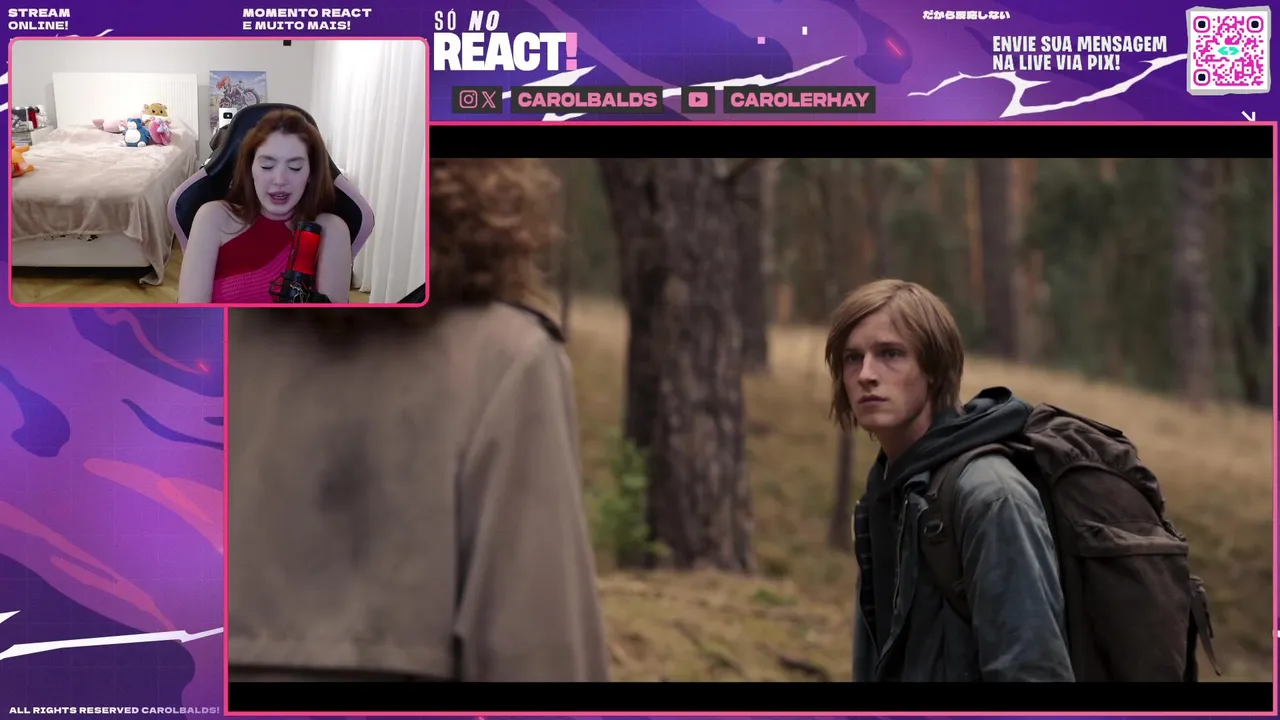Click the small Japanese text above the PIX message
The image size is (1280, 720).
click(x=966, y=15)
